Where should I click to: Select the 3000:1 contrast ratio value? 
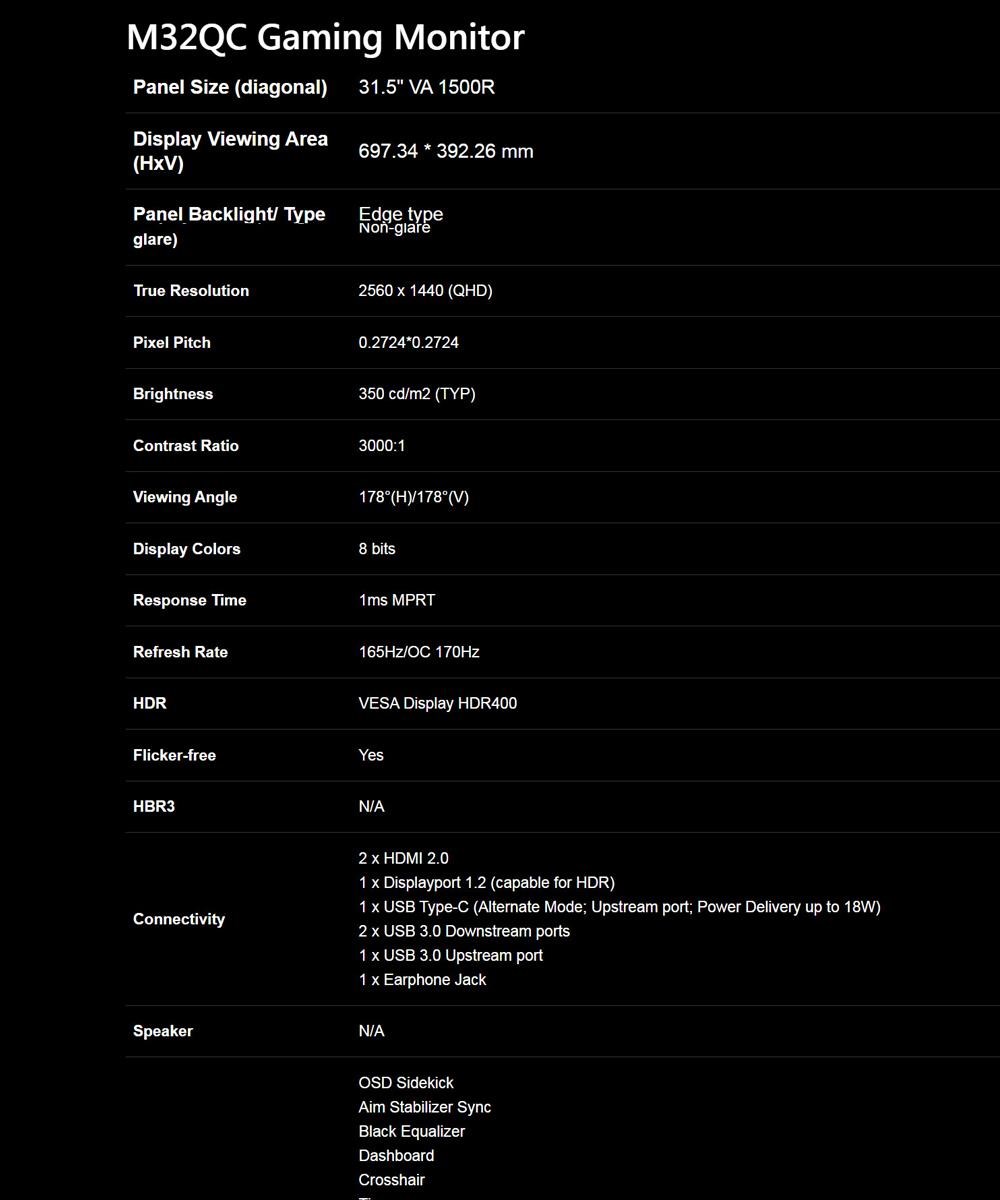(382, 446)
